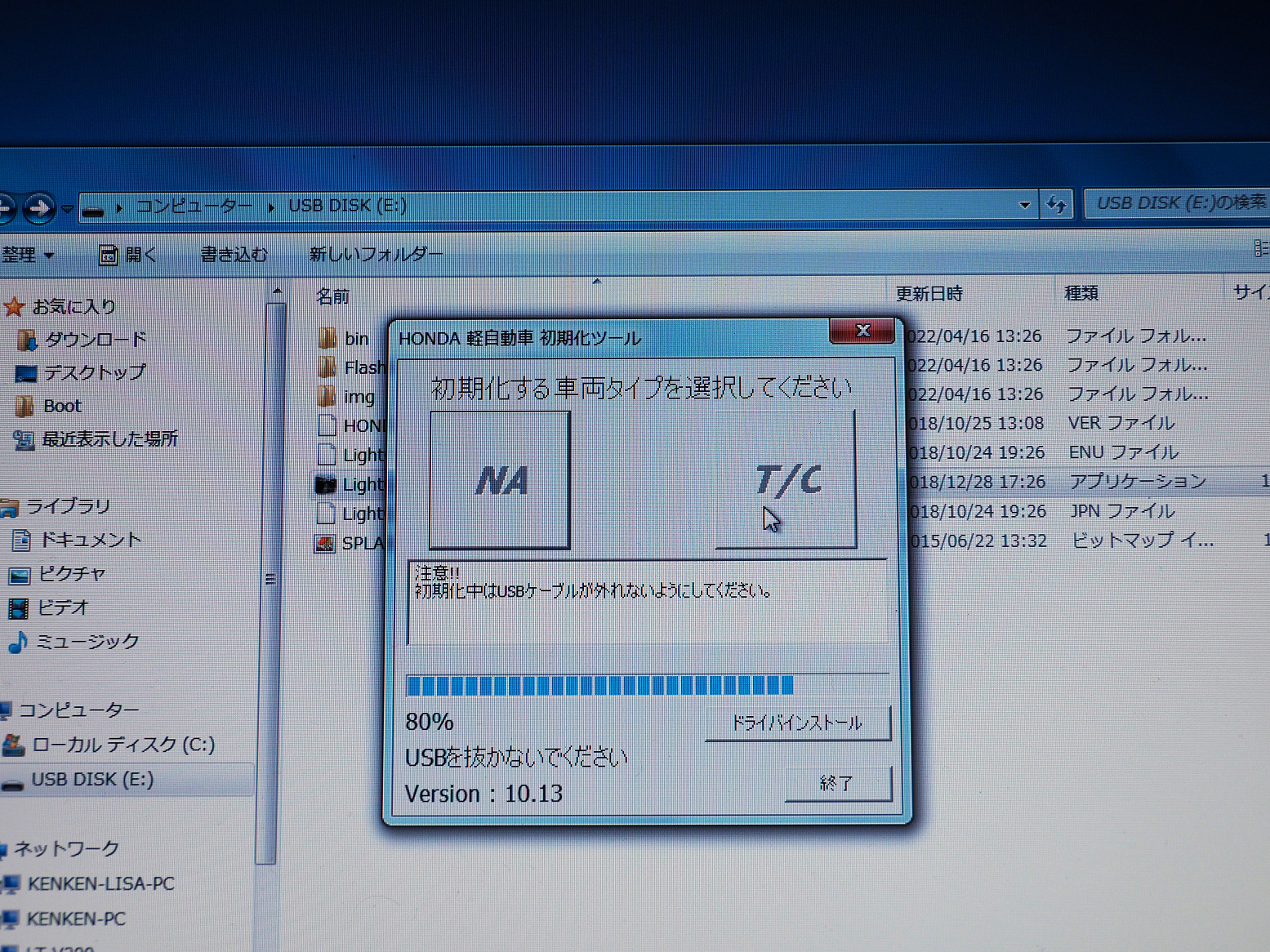Viewport: 1270px width, 952px height.
Task: Click the Explorer forward navigation arrow
Action: [38, 208]
